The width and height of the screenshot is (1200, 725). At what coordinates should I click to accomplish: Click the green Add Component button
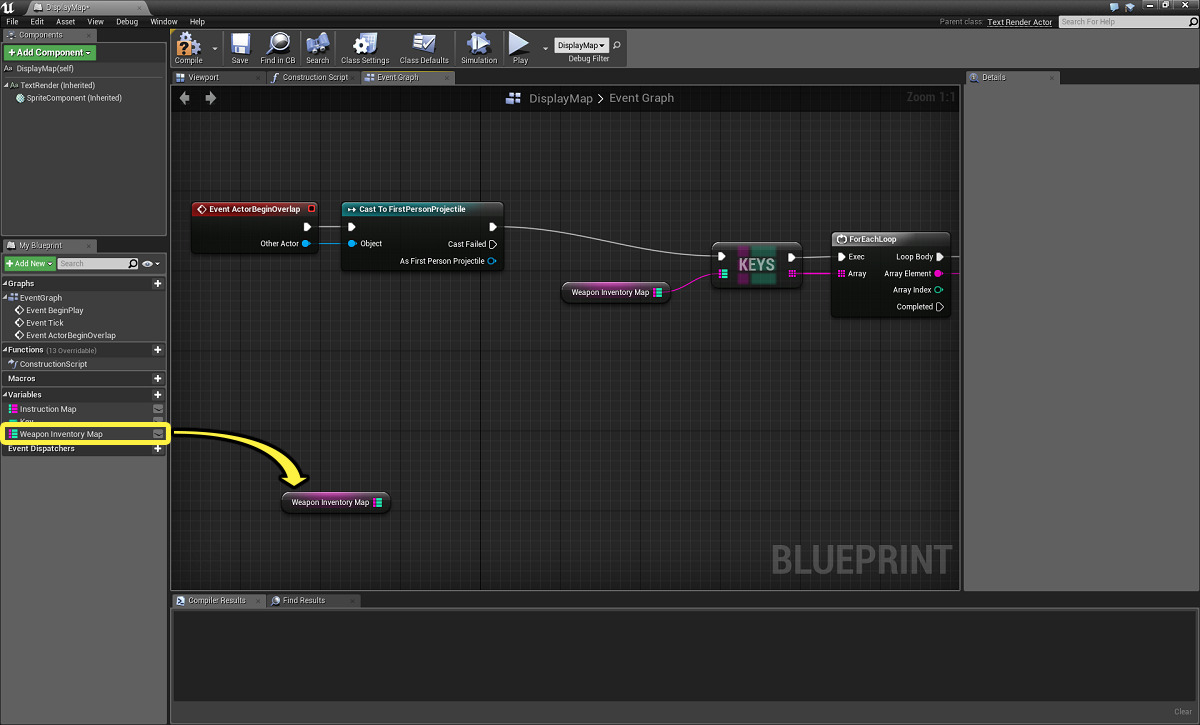(x=49, y=52)
